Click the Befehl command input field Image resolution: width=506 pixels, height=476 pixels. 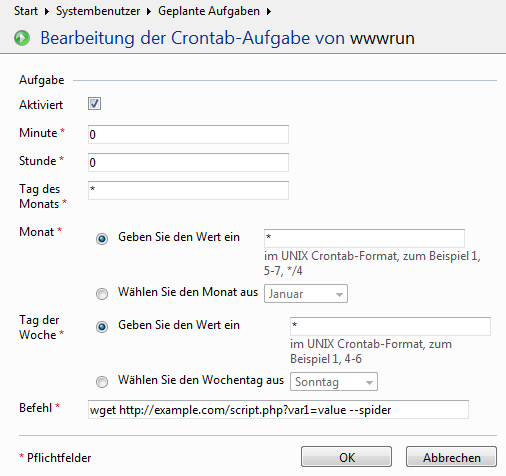point(278,410)
